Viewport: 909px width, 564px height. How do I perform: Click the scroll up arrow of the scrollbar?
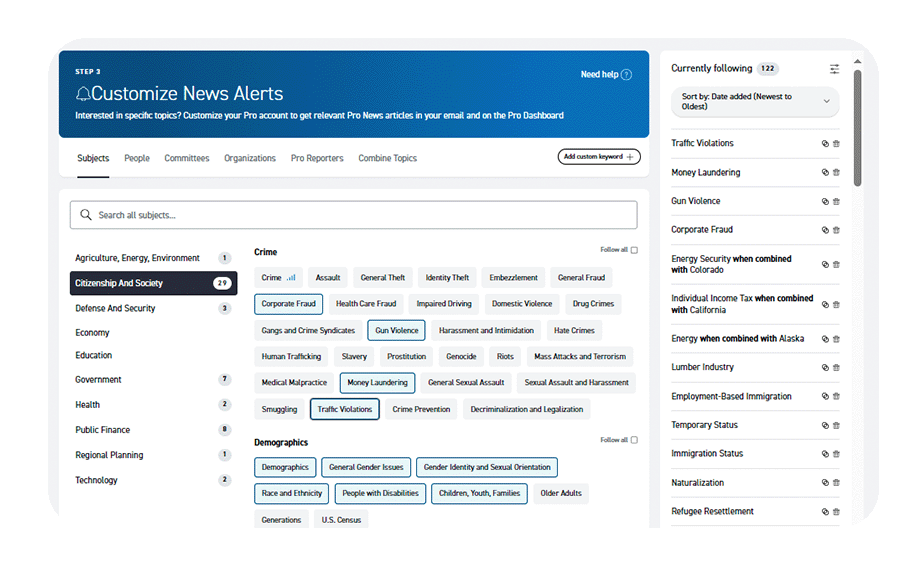click(857, 61)
